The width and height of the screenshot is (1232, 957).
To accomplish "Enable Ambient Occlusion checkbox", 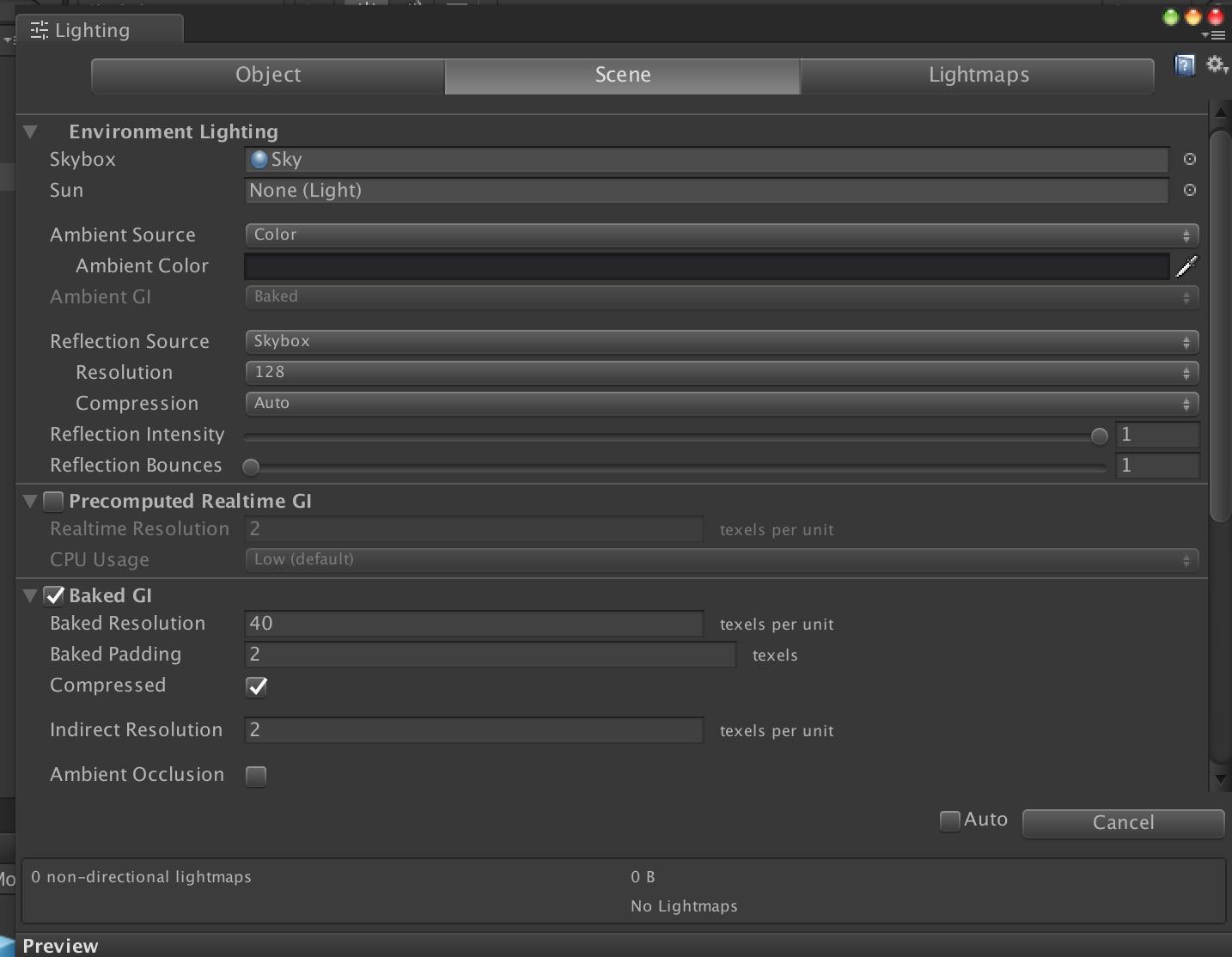I will 256,776.
